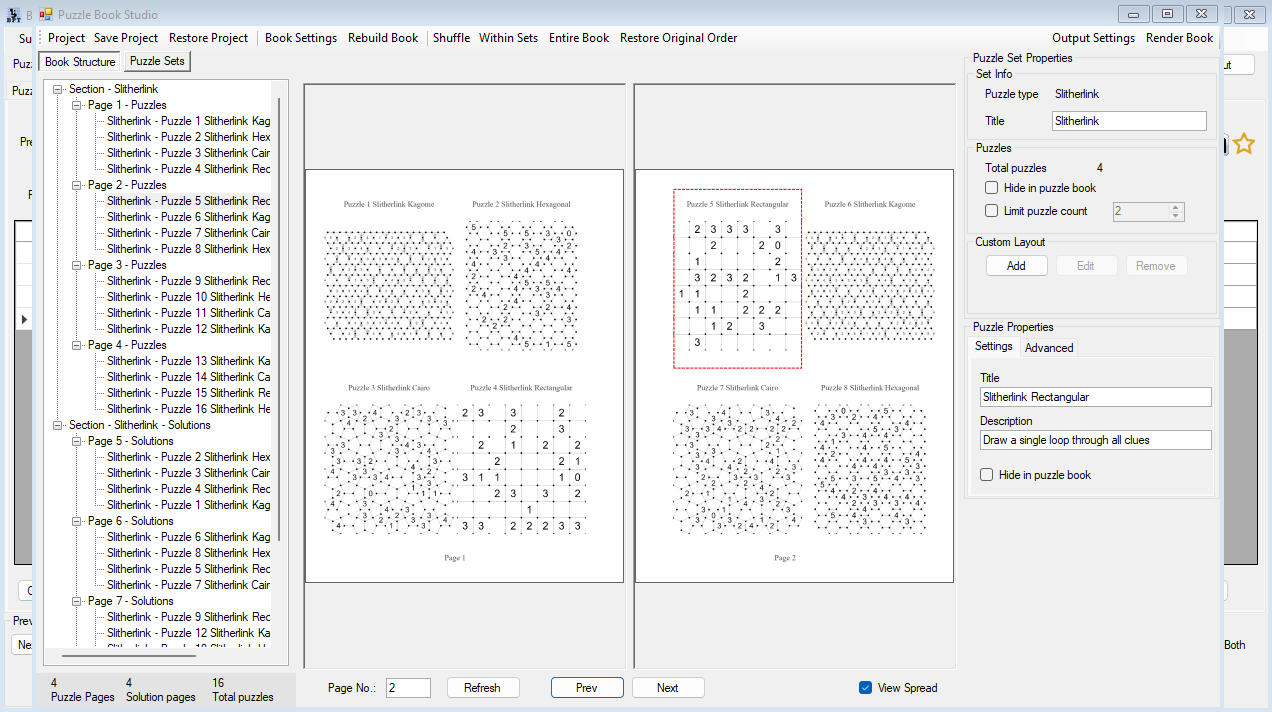1272x712 pixels.
Task: Select Puzzle 2 Slitherlink Hexagonal thumbnail
Action: 521,279
